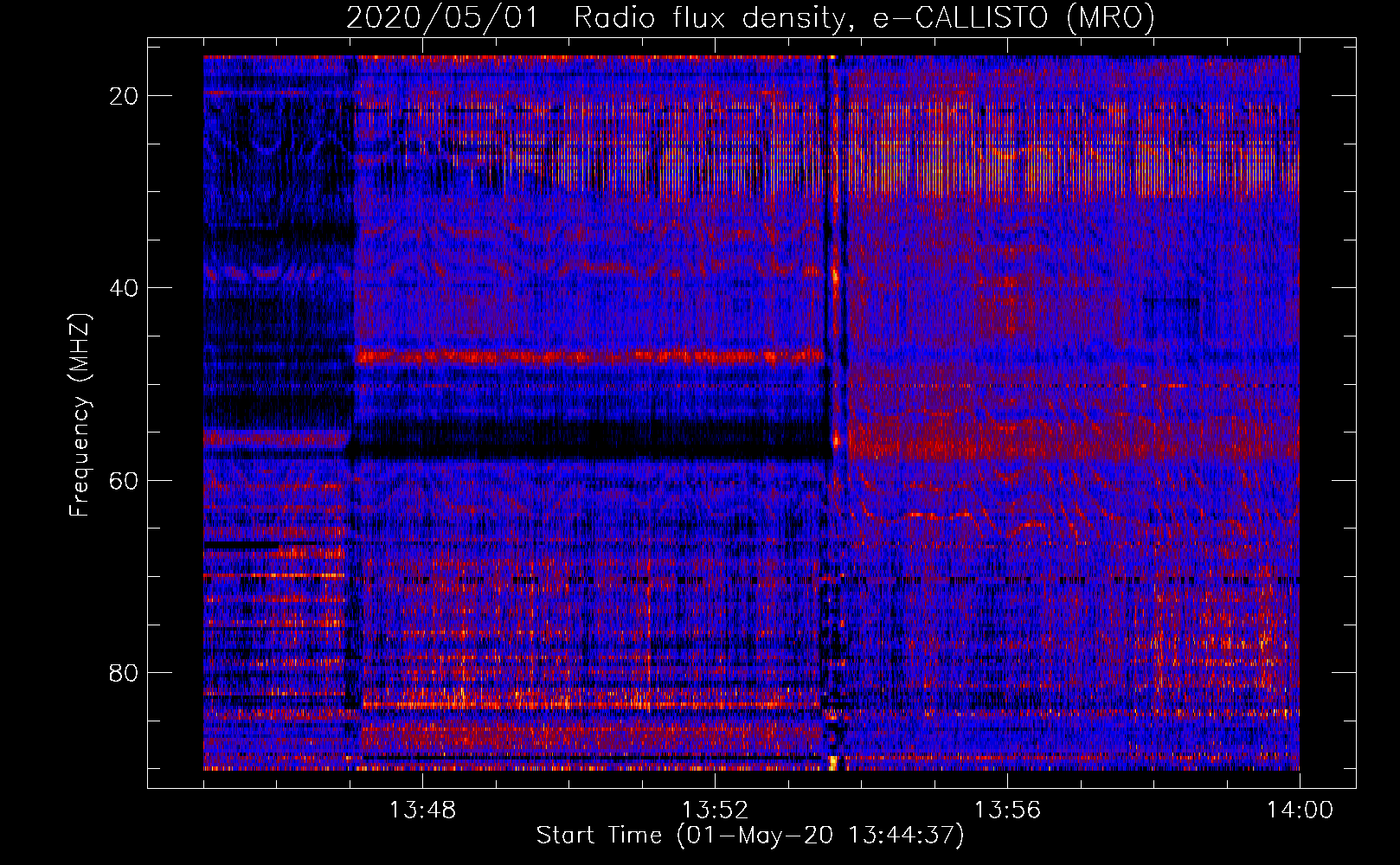Click the 60 MHz frequency tick label
The width and height of the screenshot is (1400, 865).
point(124,480)
